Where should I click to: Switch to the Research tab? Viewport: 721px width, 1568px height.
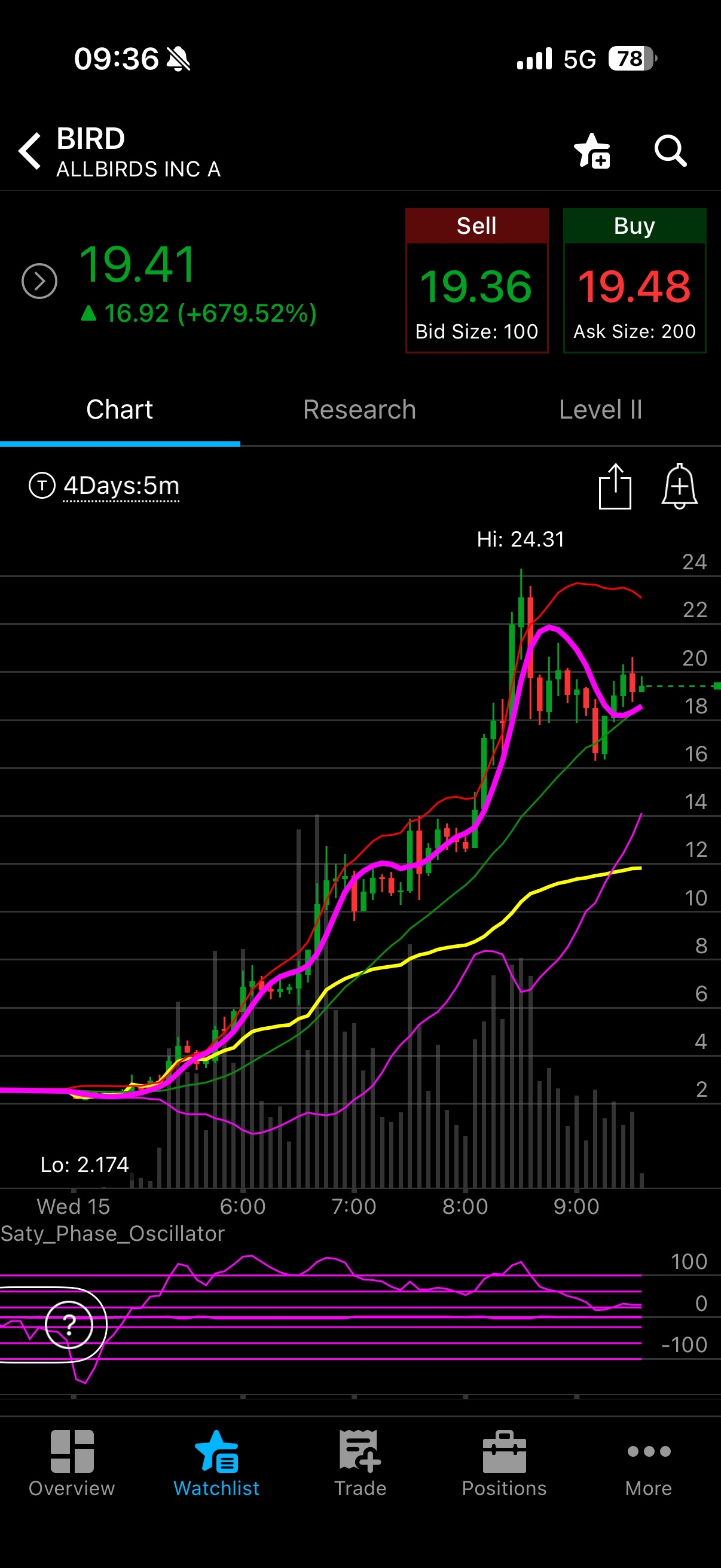point(359,410)
